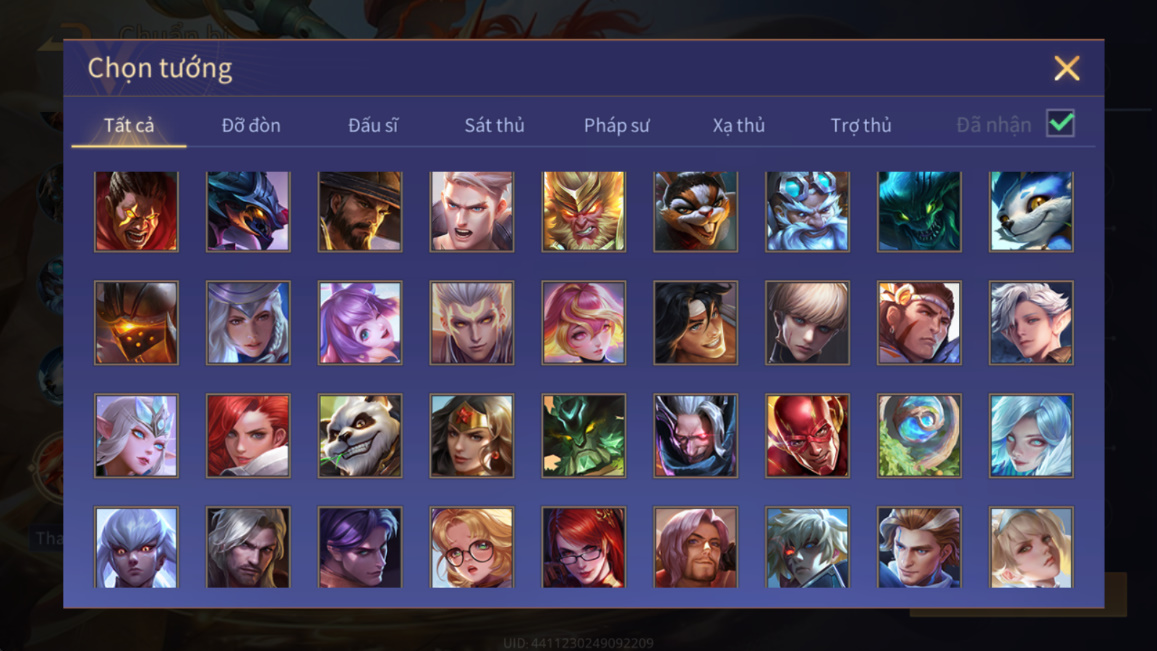Pick the Wonder Woman hero portrait
1157x651 pixels.
coord(472,435)
